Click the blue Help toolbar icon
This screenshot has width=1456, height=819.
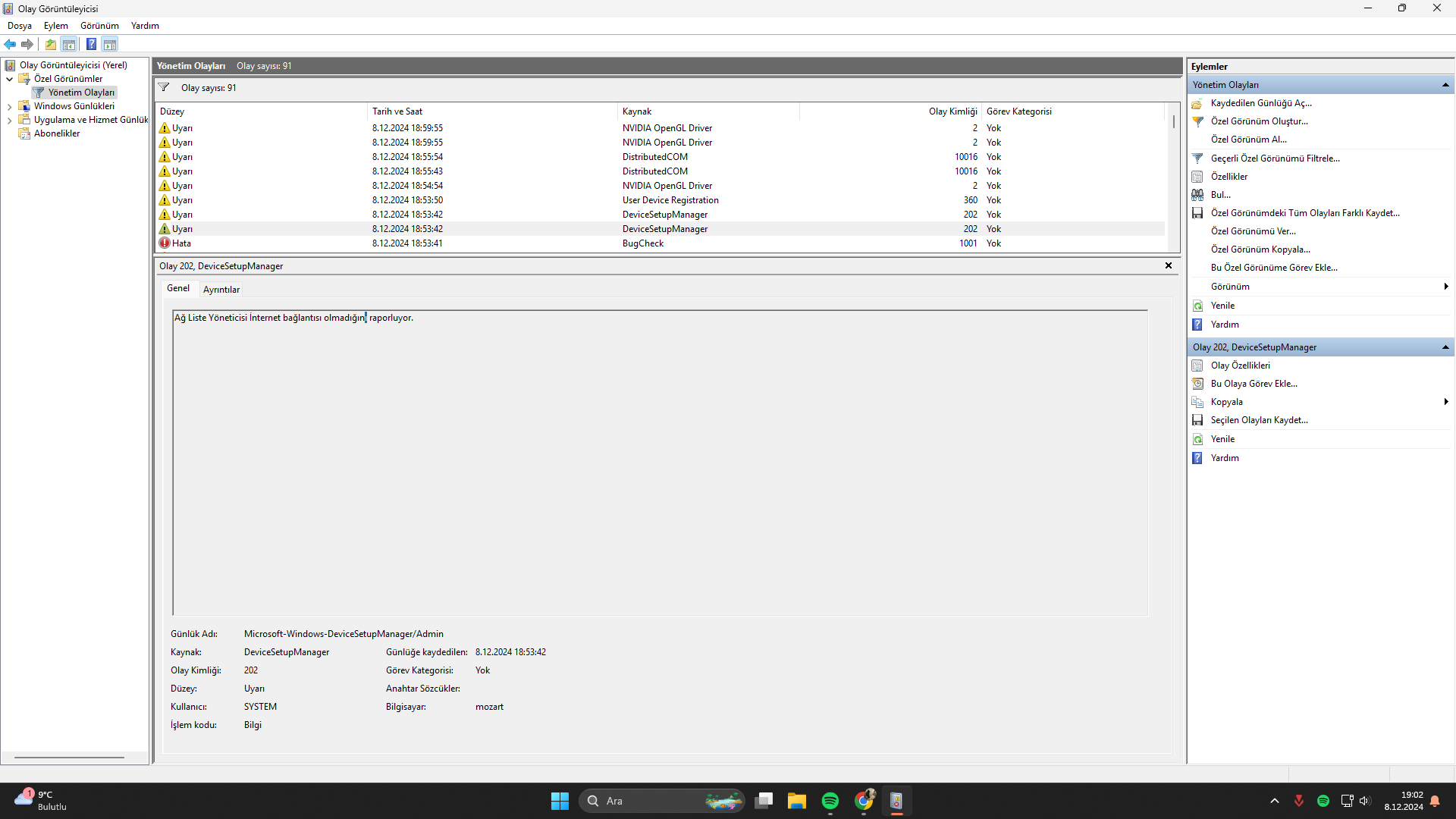[91, 45]
